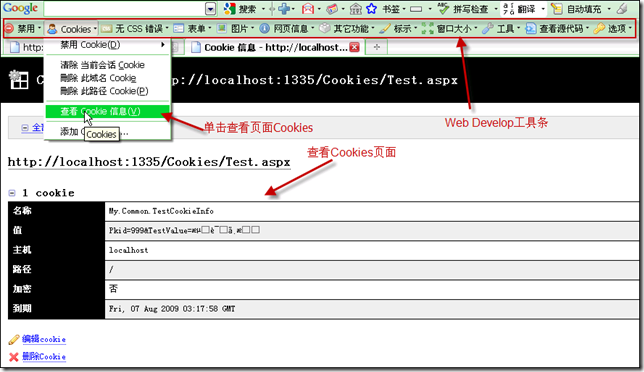The width and height of the screenshot is (644, 372).
Task: Click the 自动填充 autofill button
Action: pyautogui.click(x=577, y=9)
